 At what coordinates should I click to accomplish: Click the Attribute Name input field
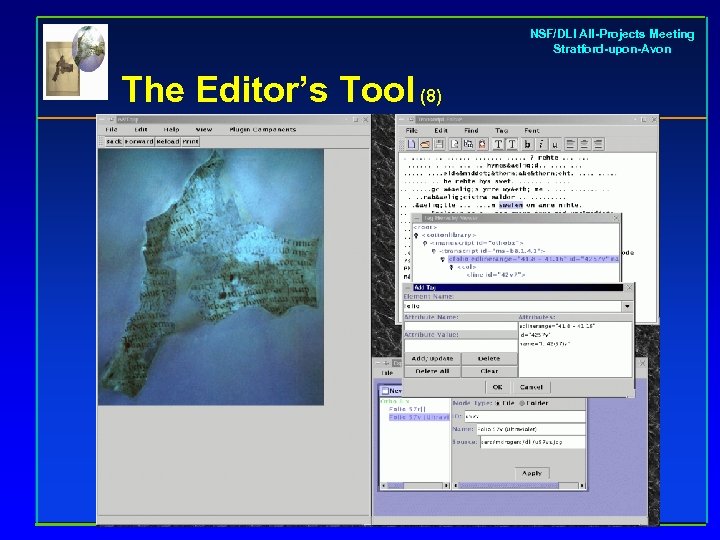tap(461, 326)
